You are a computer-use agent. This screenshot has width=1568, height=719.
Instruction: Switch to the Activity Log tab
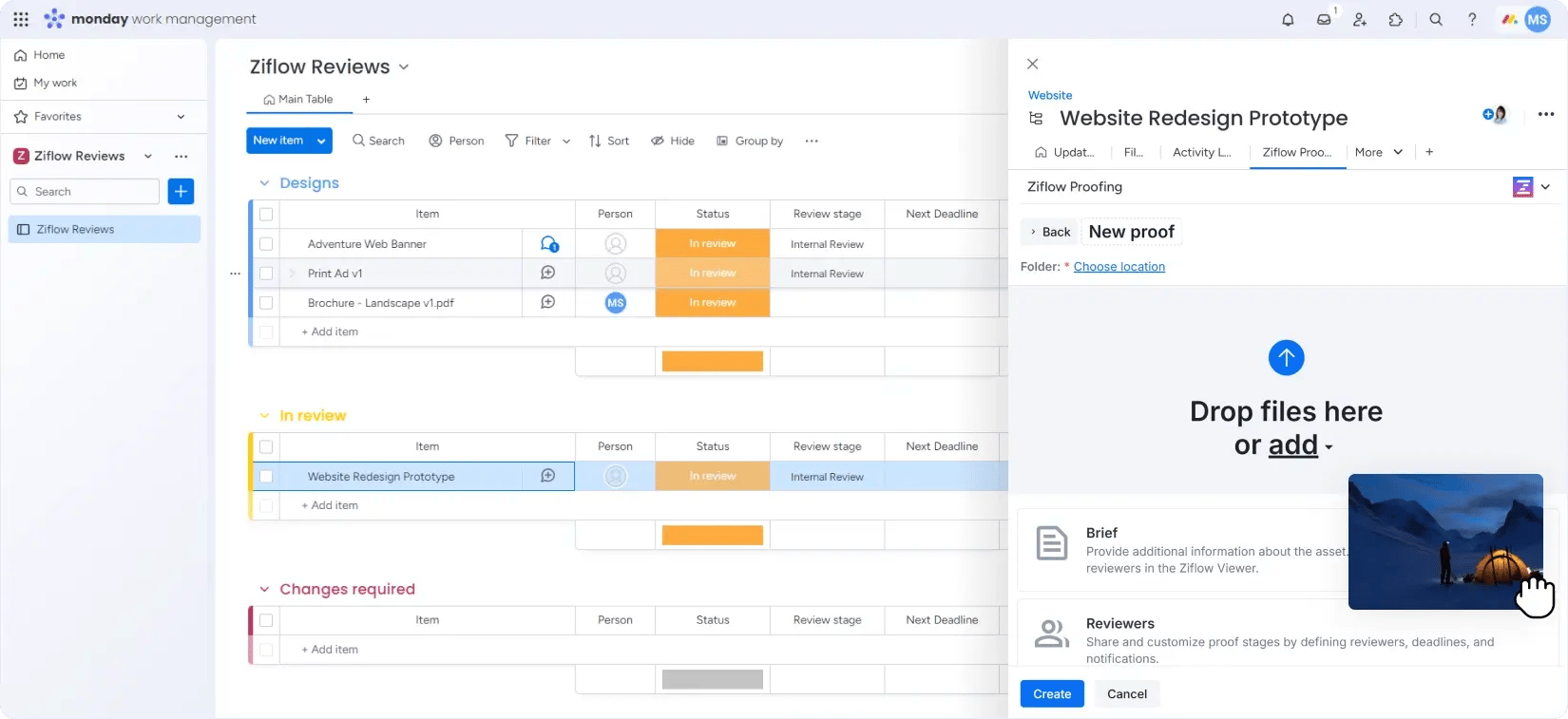[x=1201, y=152]
